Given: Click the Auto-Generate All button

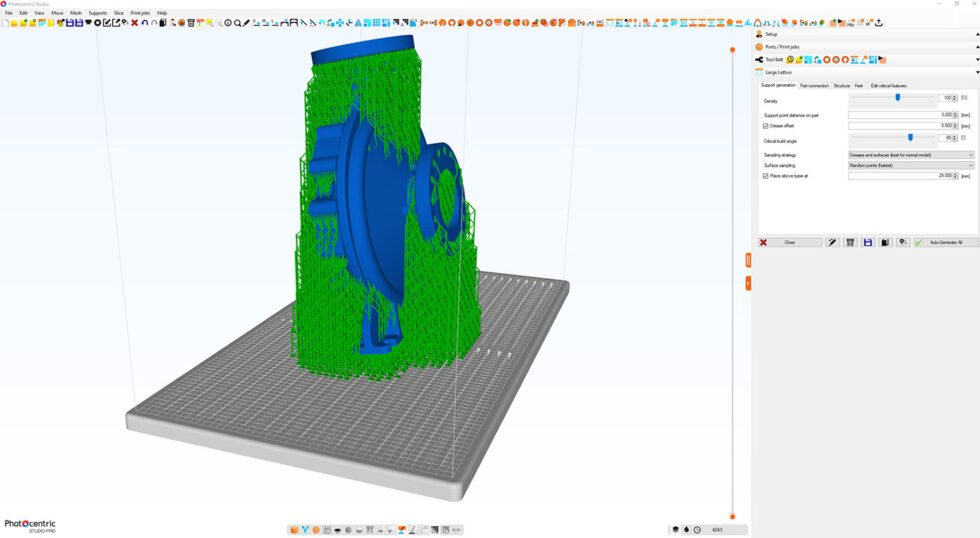Looking at the screenshot, I should coord(946,242).
